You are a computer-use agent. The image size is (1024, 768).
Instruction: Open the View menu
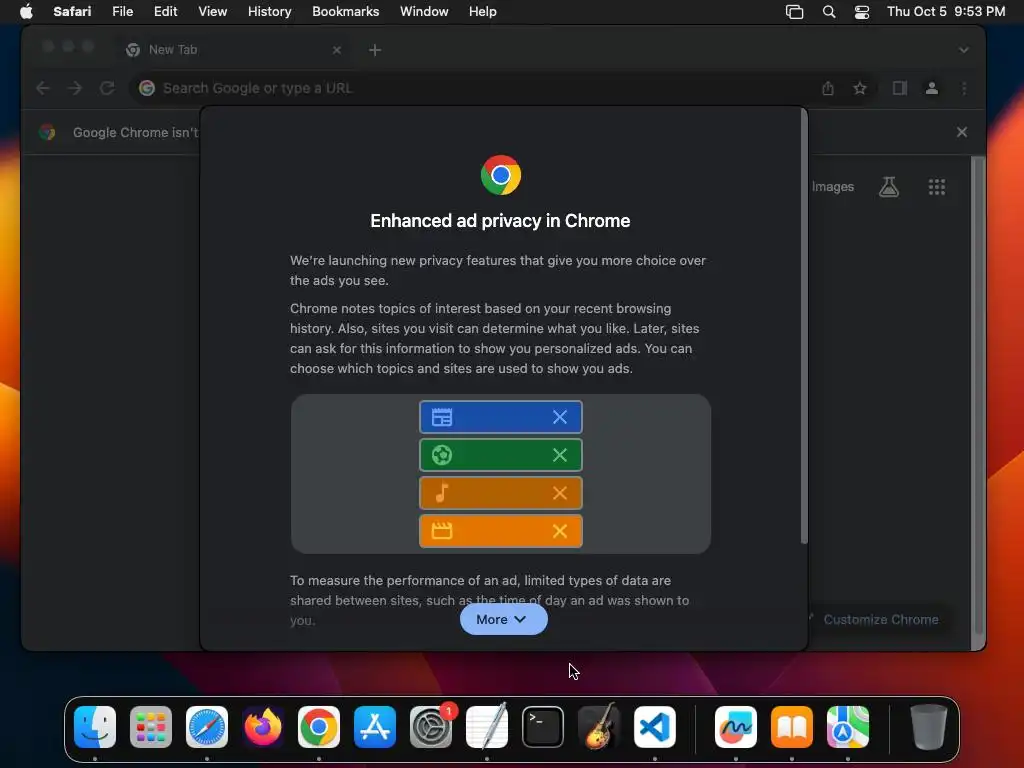(x=212, y=12)
